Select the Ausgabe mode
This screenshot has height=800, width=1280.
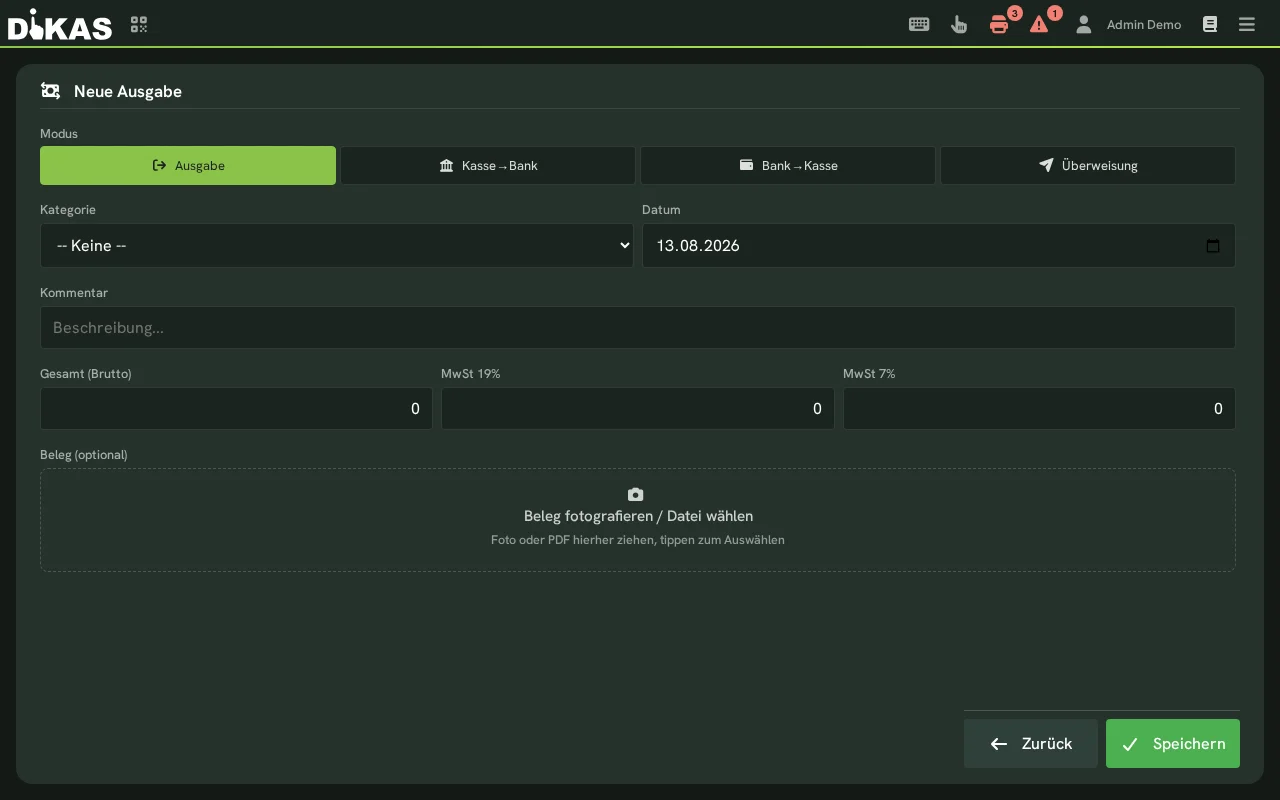tap(188, 166)
